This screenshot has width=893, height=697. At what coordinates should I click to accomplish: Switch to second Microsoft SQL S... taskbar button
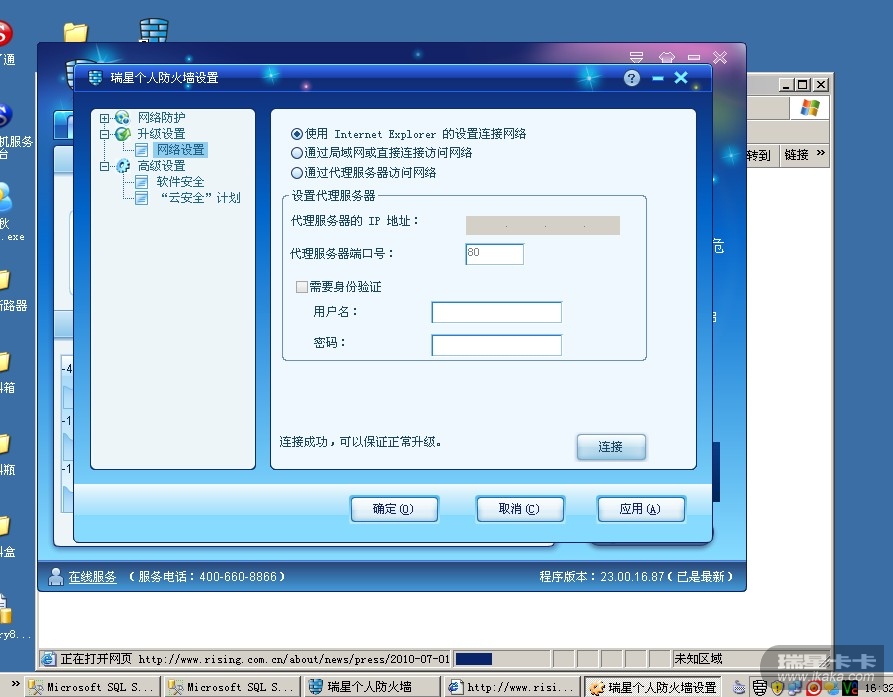231,687
